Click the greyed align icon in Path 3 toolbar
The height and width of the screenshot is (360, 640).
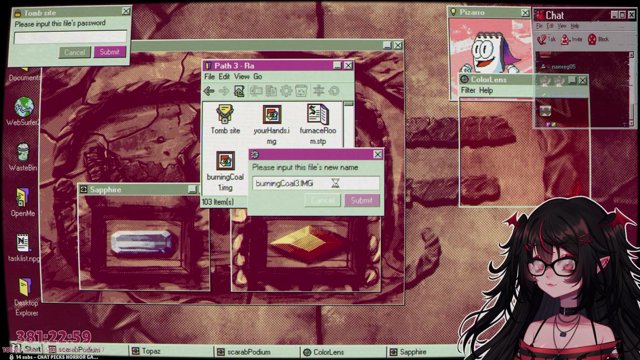pyautogui.click(x=318, y=91)
